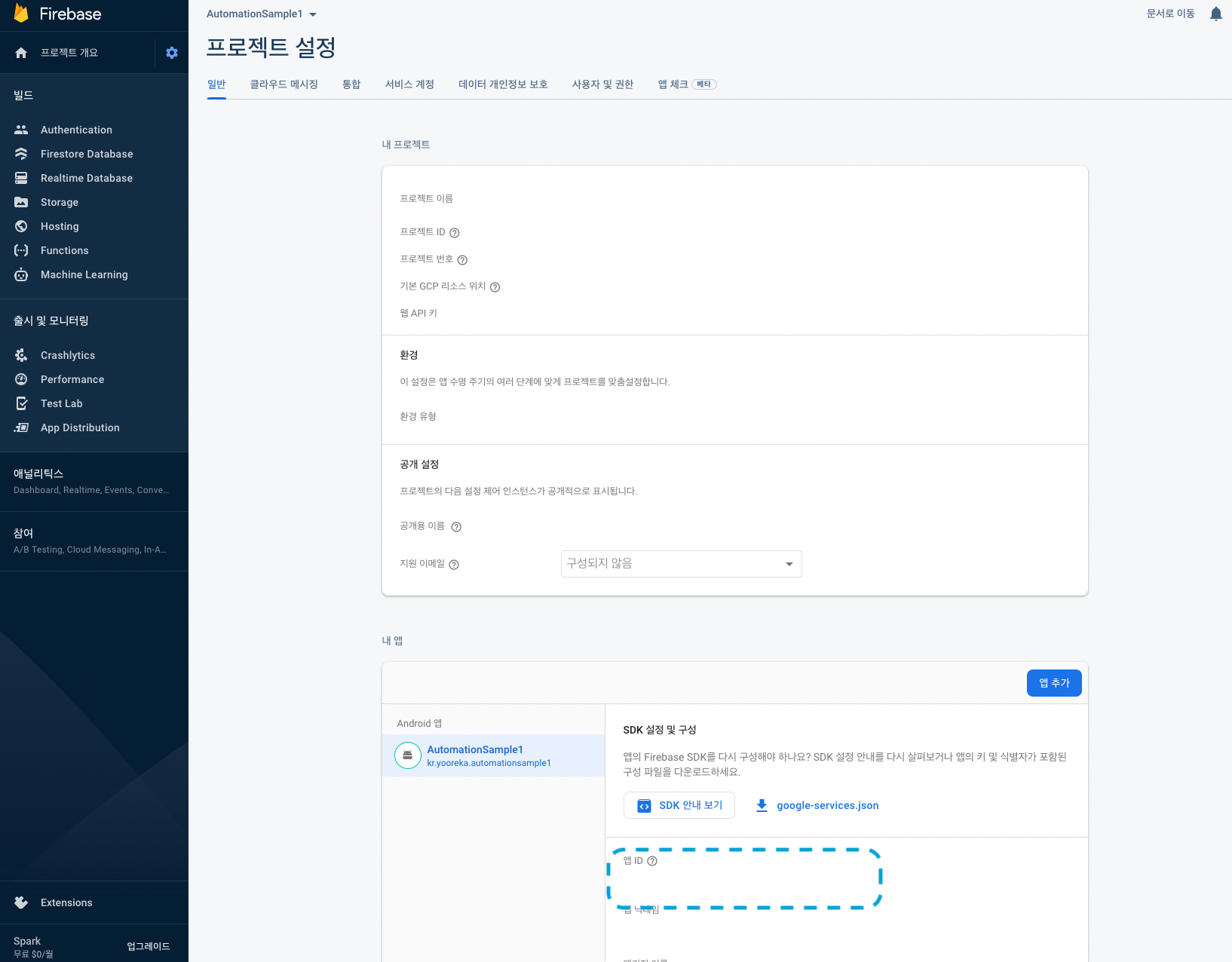1232x962 pixels.
Task: Open Hosting in sidebar
Action: click(94, 226)
